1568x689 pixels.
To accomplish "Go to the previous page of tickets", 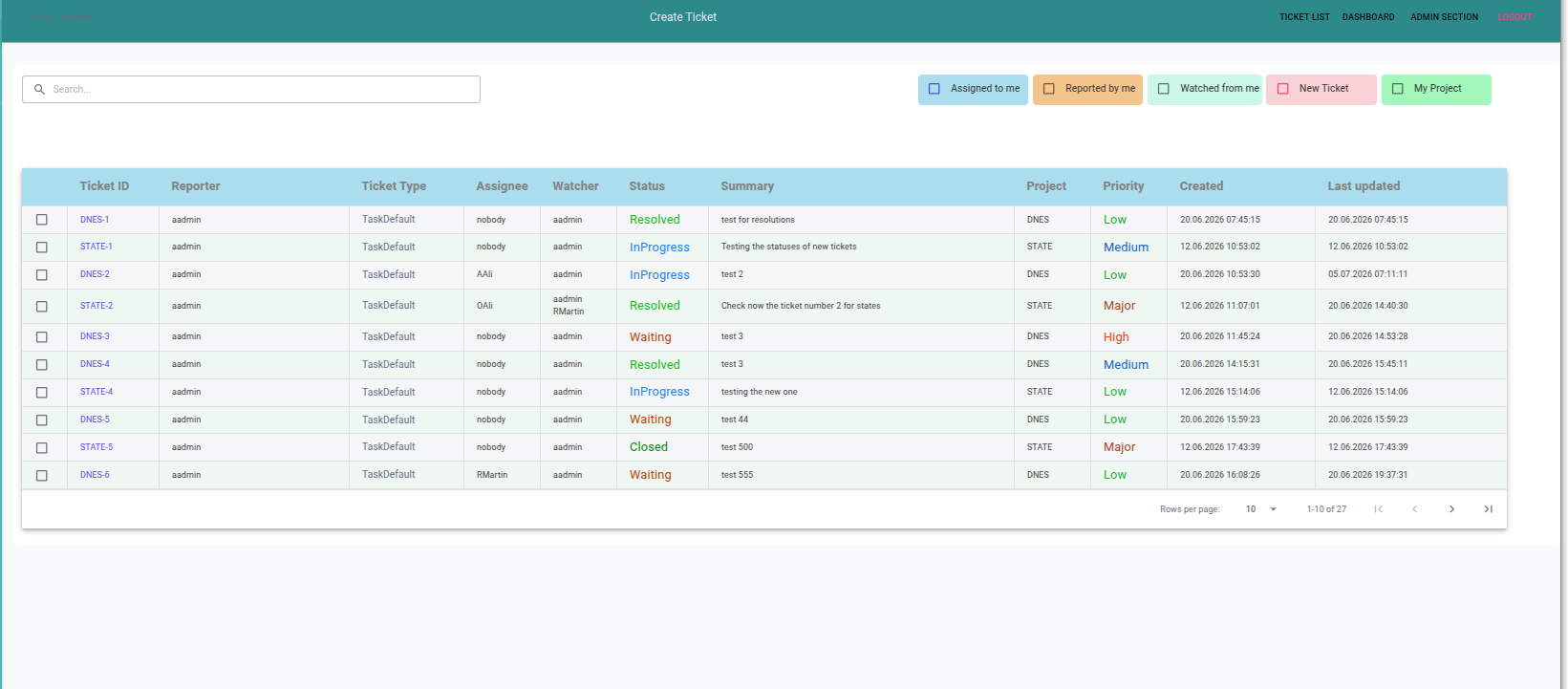I will click(x=1415, y=509).
